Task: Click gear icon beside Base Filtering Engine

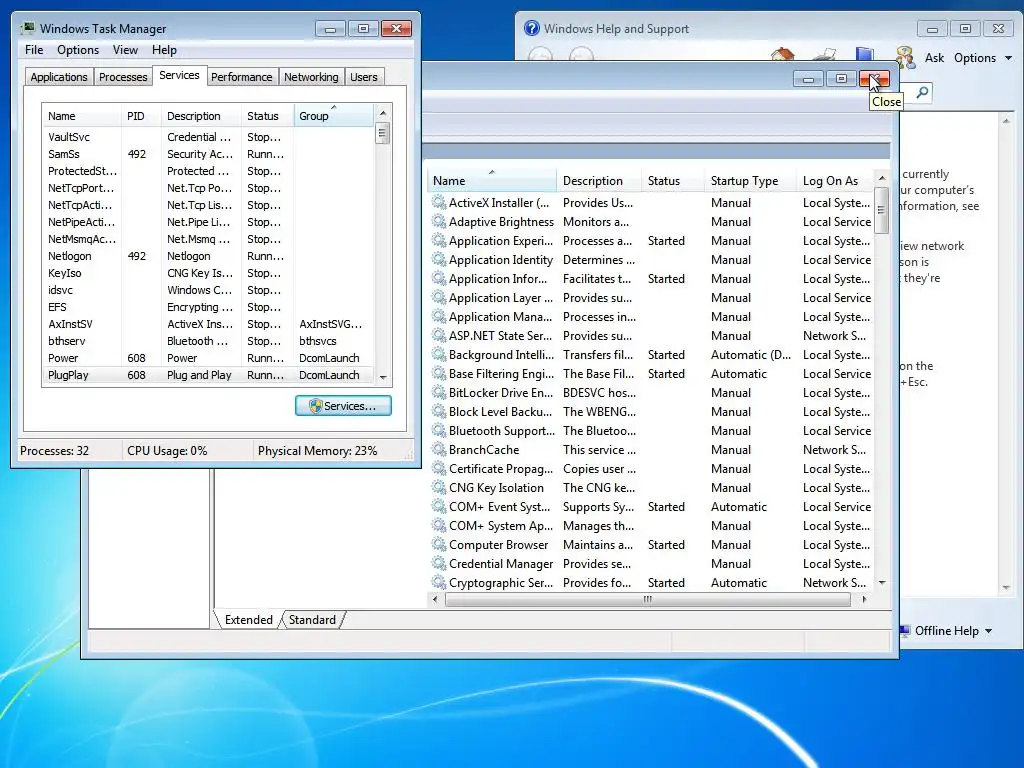Action: [439, 374]
